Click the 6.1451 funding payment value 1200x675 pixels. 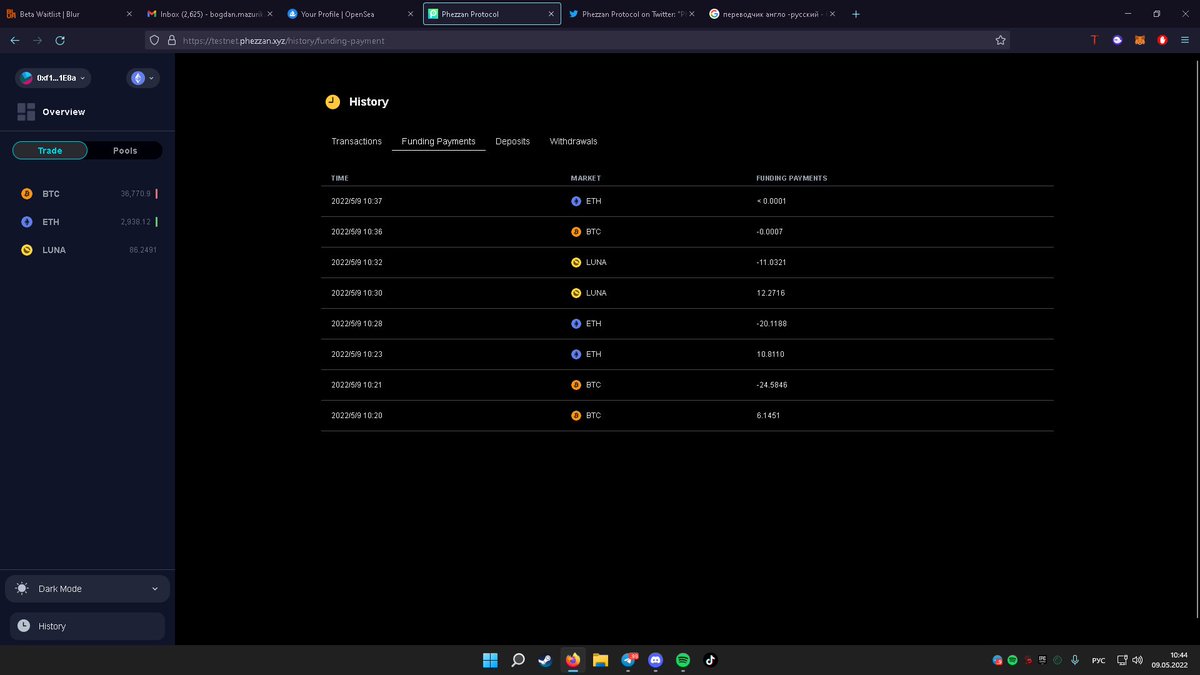tap(769, 415)
